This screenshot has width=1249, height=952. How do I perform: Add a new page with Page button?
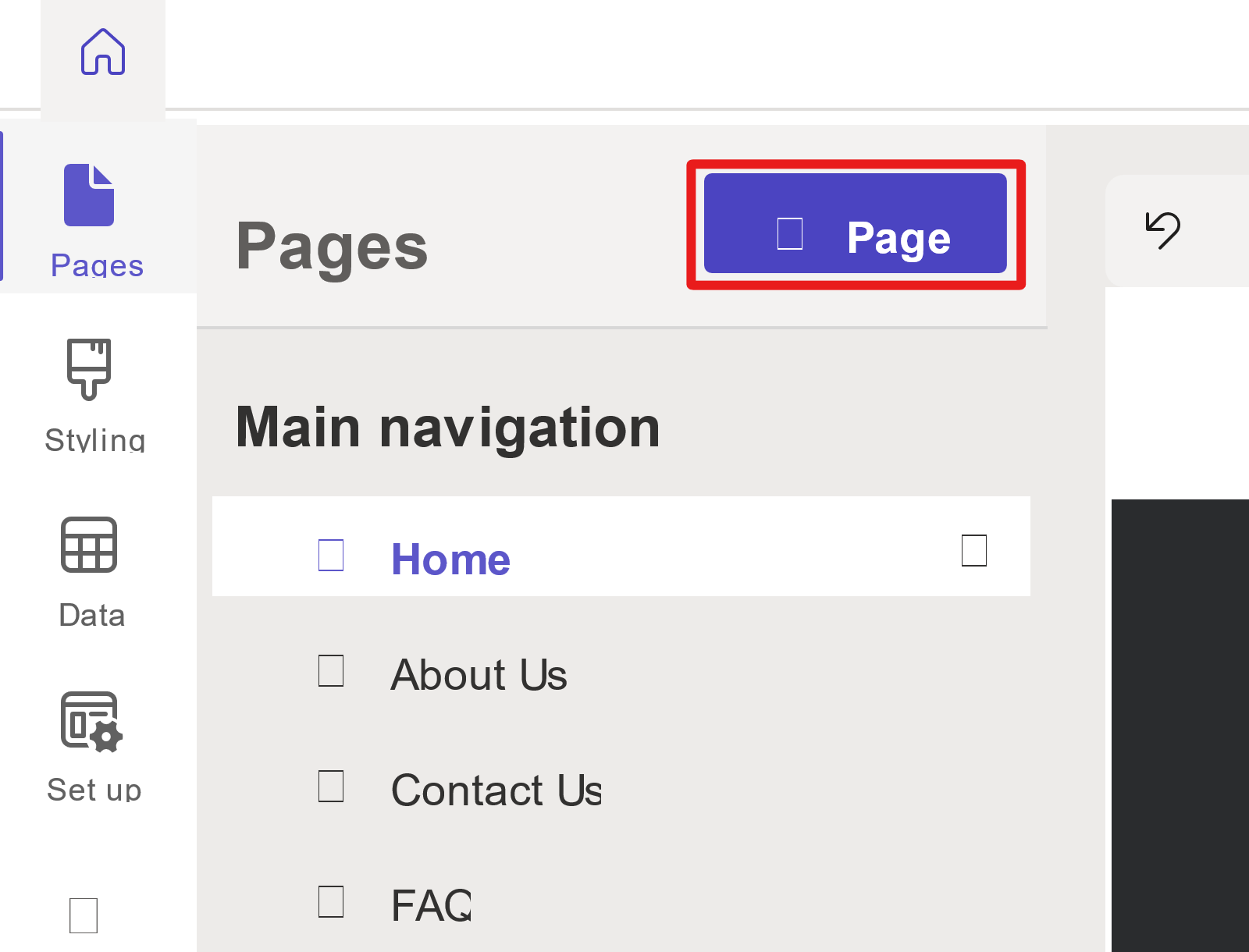pyautogui.click(x=856, y=224)
